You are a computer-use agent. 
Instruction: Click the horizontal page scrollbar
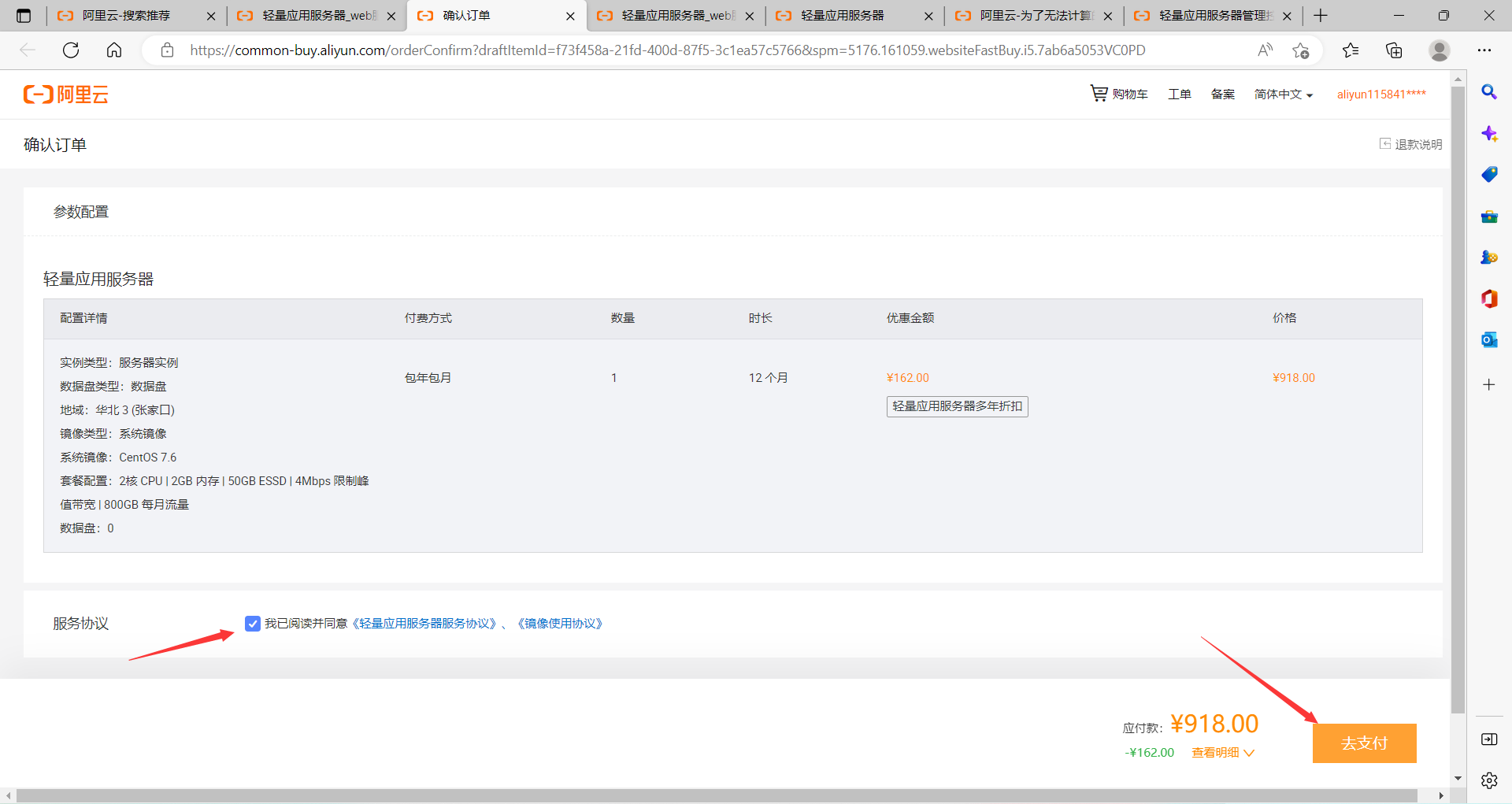point(717,796)
